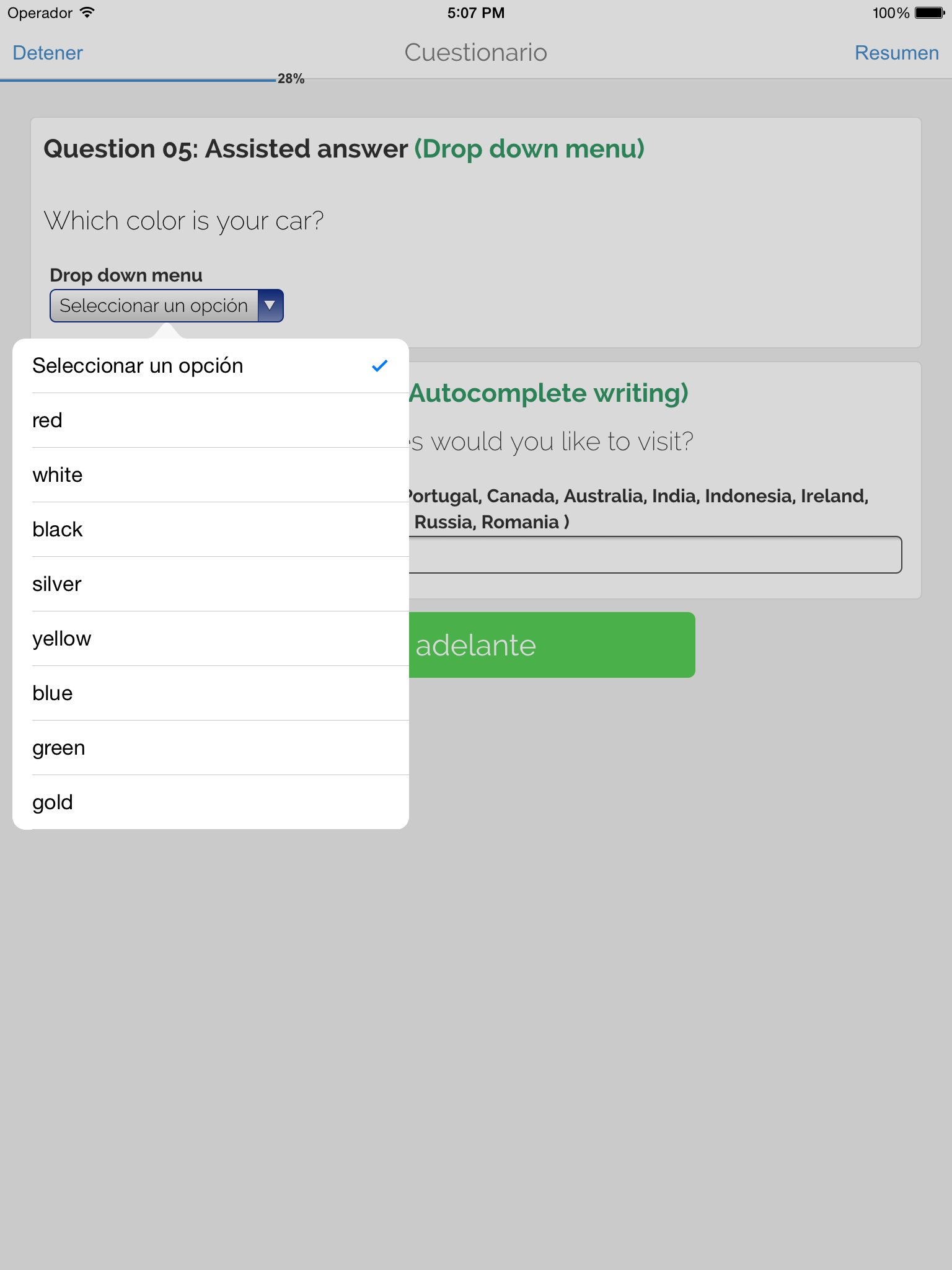Click the dropdown arrow icon beside Seleccionar un opción
This screenshot has width=952, height=1270.
click(270, 306)
